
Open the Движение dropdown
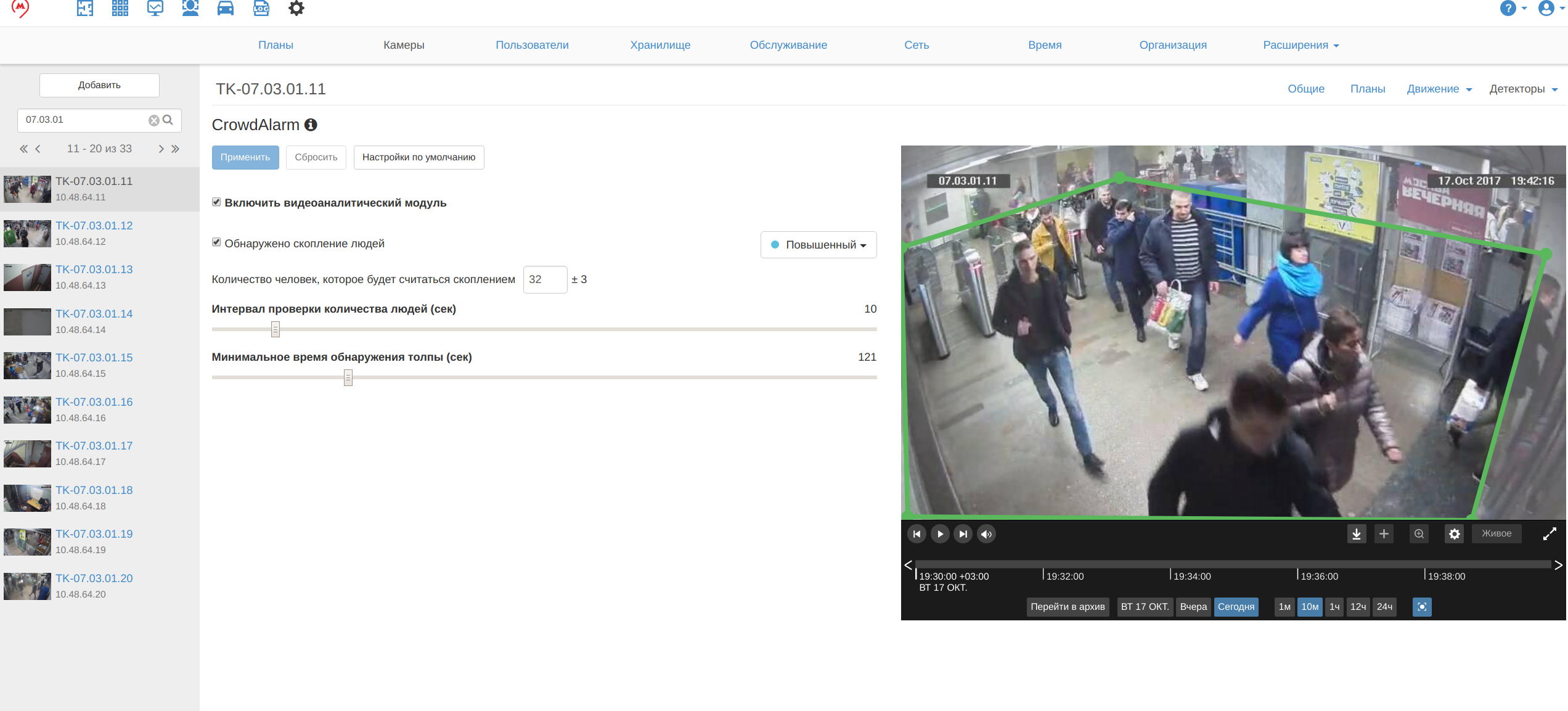[x=1439, y=89]
